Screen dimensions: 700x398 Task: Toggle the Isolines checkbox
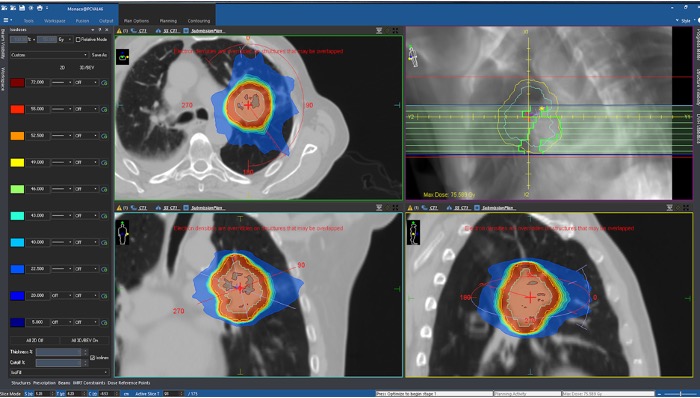92,357
